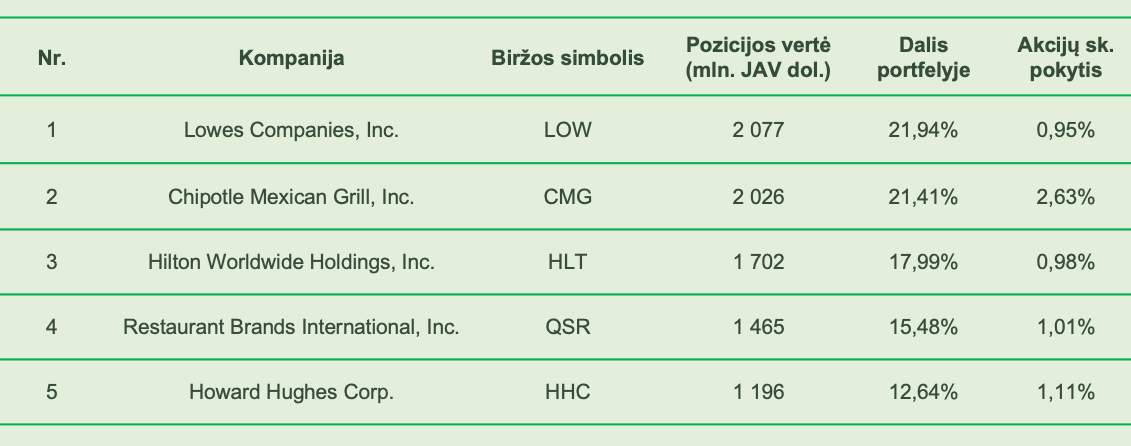Select the Pozicijos vertė column header

coord(758,58)
